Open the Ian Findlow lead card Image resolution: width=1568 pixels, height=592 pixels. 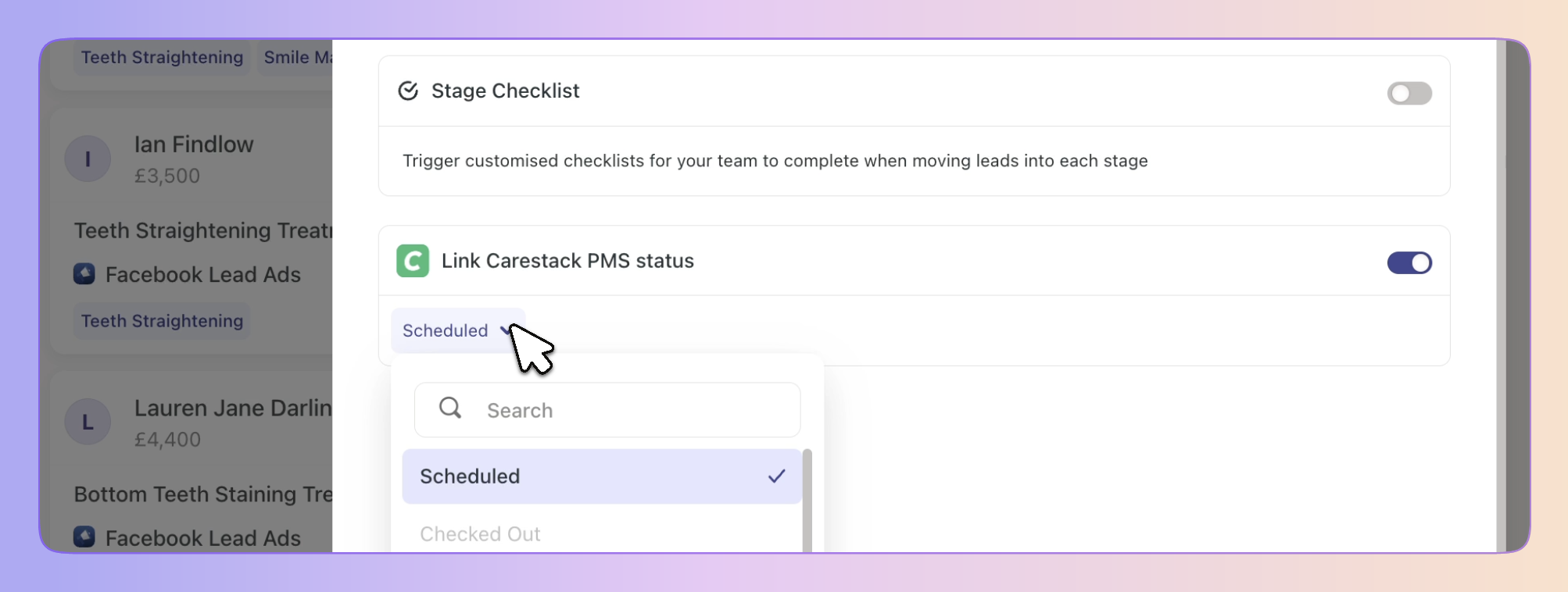pyautogui.click(x=192, y=231)
